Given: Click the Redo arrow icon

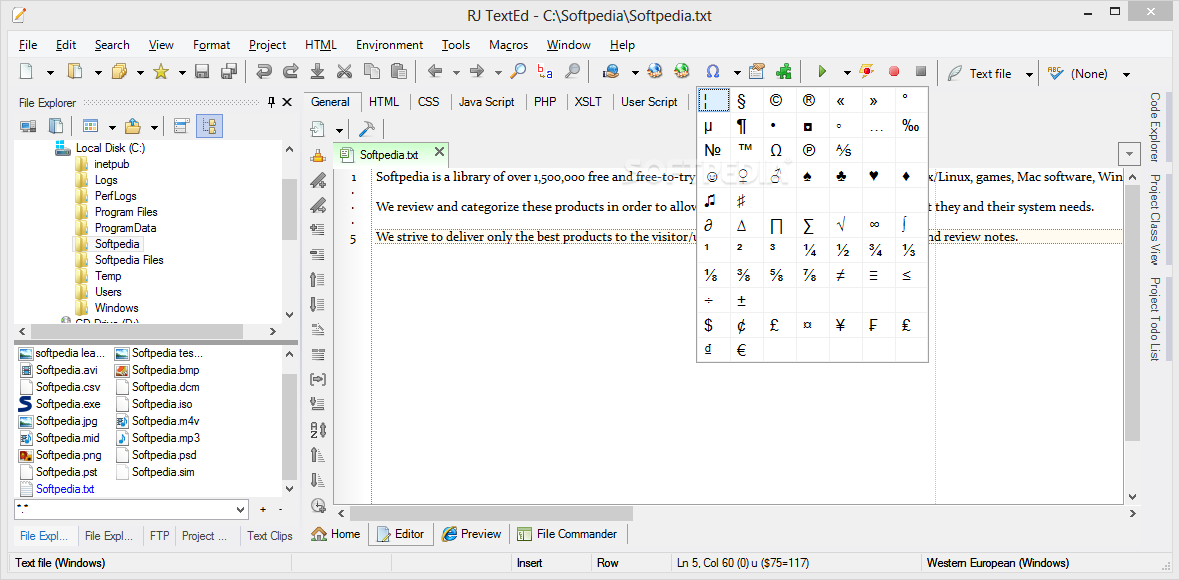Looking at the screenshot, I should coord(290,72).
